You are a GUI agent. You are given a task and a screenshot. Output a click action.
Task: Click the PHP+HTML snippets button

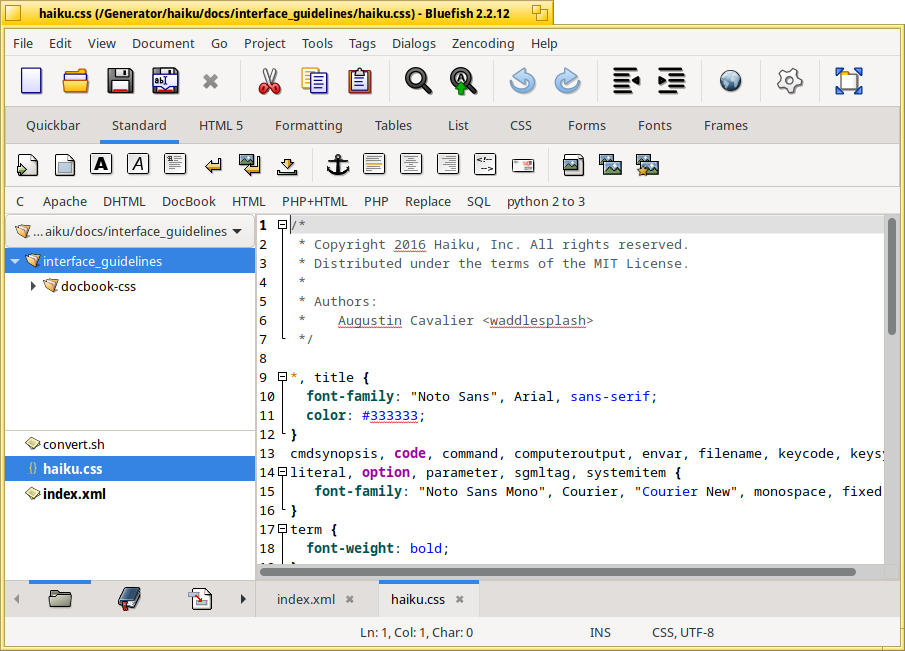coord(315,202)
